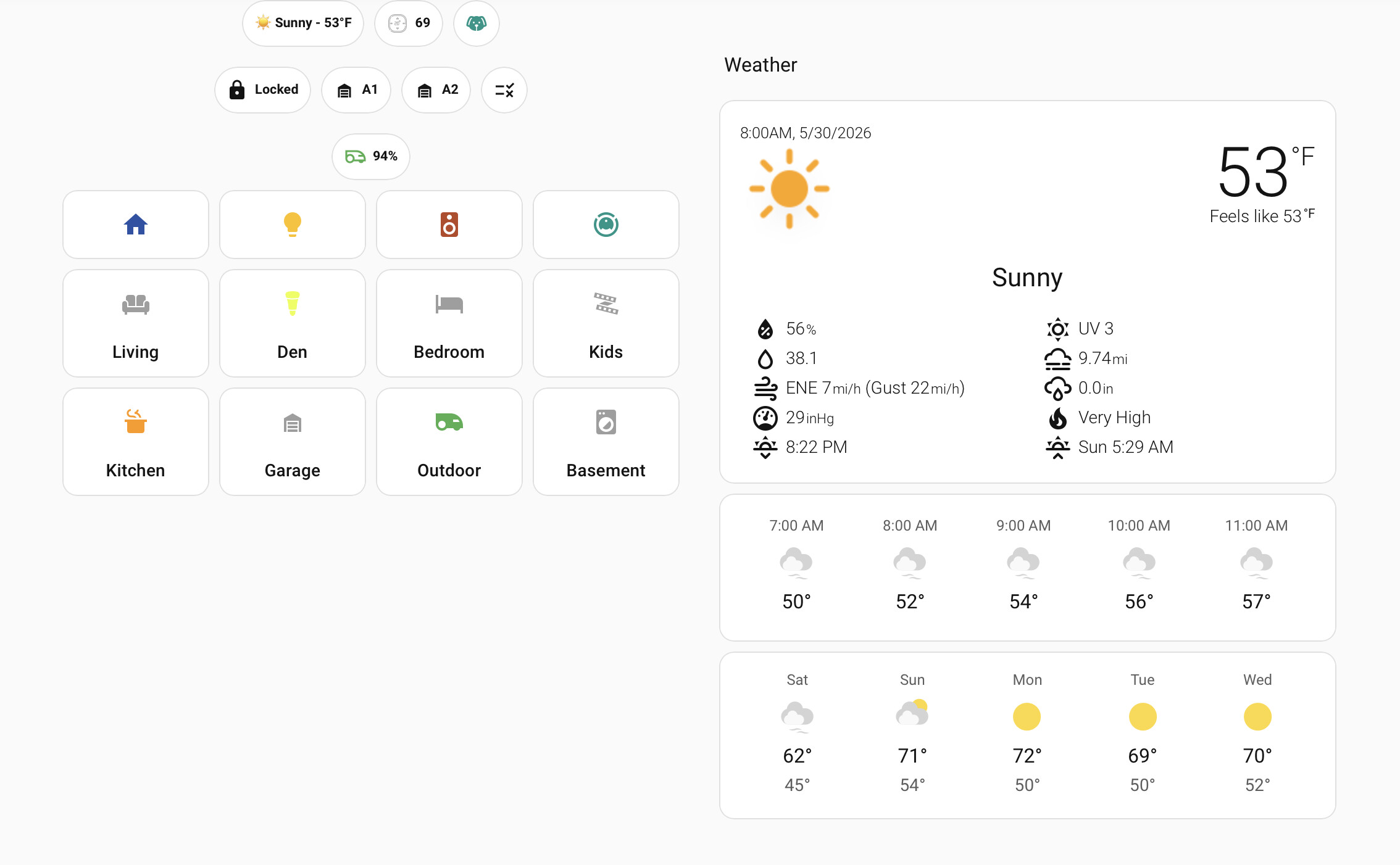1400x865 pixels.
Task: Click the 8:00 AM hourly forecast
Action: (x=910, y=565)
